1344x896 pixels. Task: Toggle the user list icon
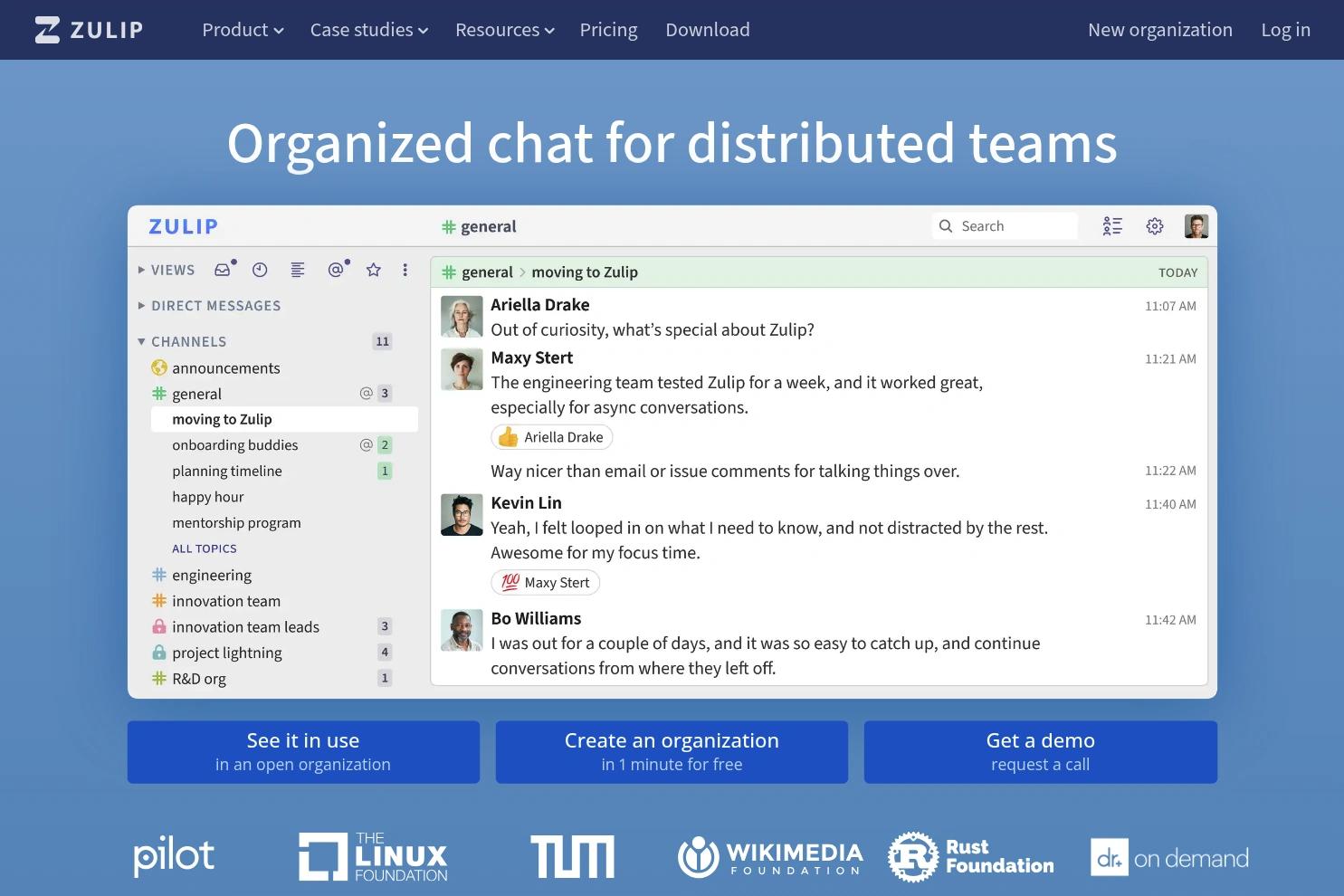(x=1112, y=226)
